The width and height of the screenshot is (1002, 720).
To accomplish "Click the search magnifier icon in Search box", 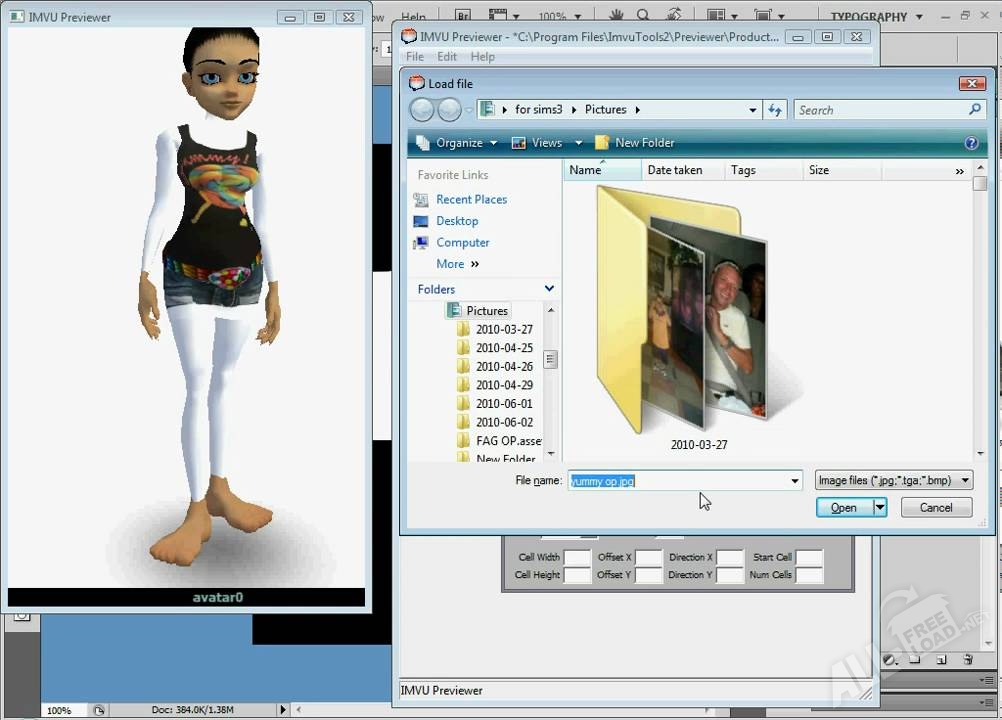I will tap(975, 110).
